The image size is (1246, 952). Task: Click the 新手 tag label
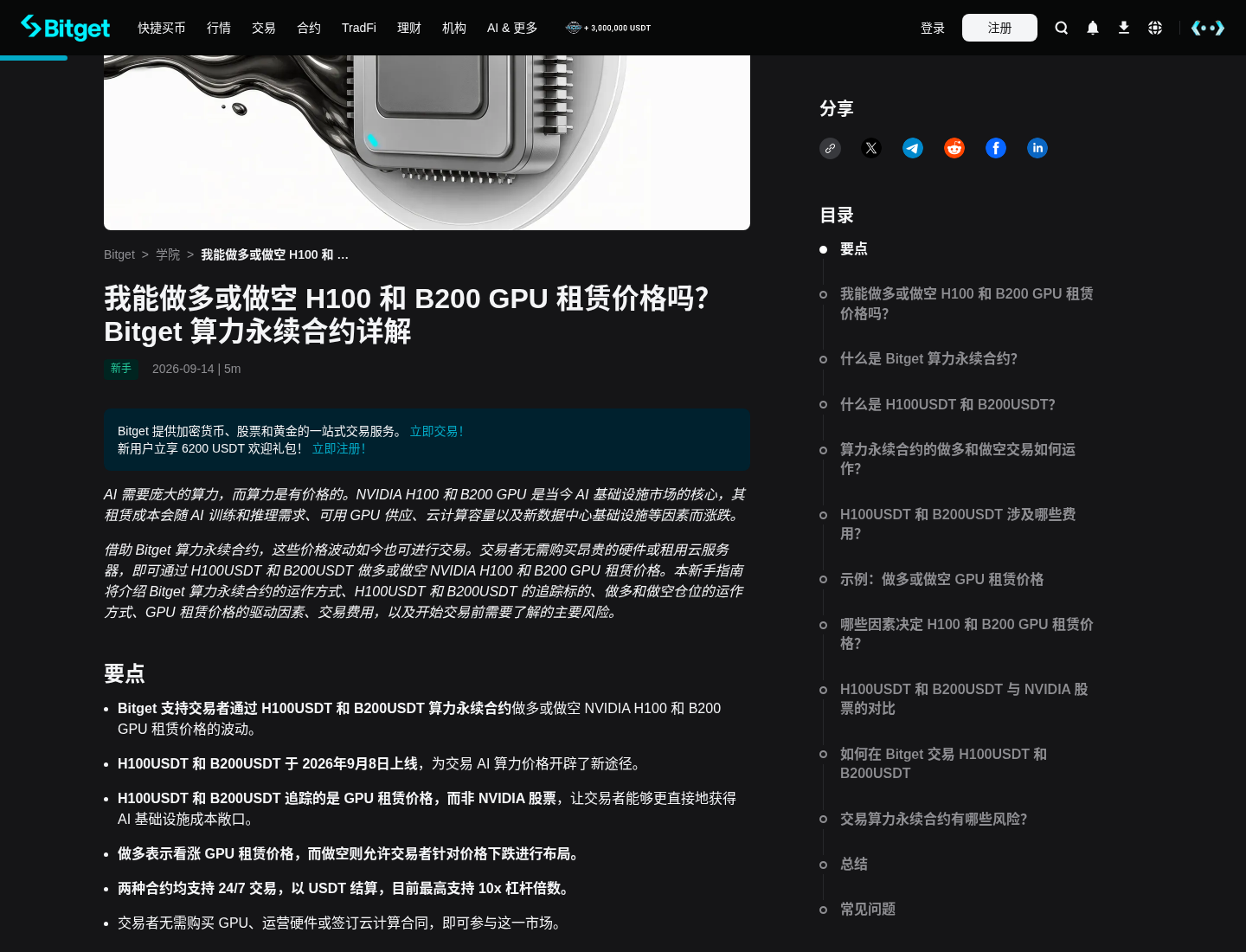coord(121,369)
